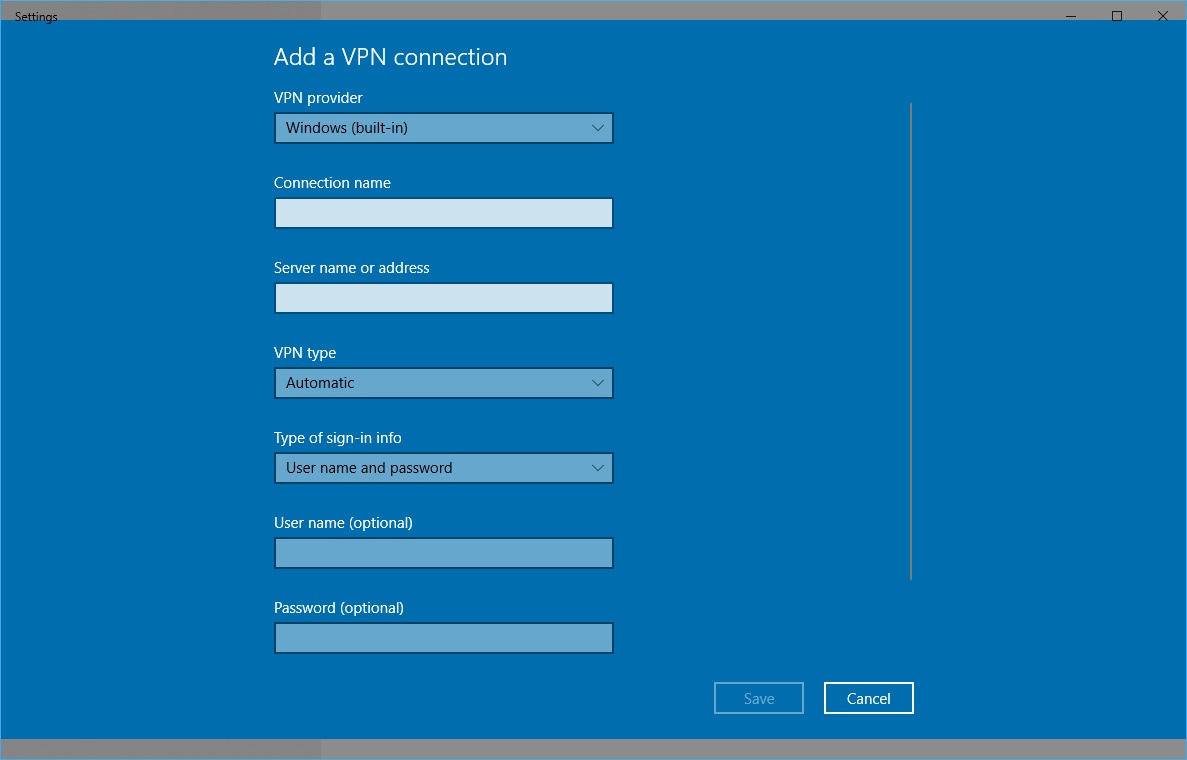Open the VPN provider dropdown
Screen dimensions: 1187x760
pos(443,128)
